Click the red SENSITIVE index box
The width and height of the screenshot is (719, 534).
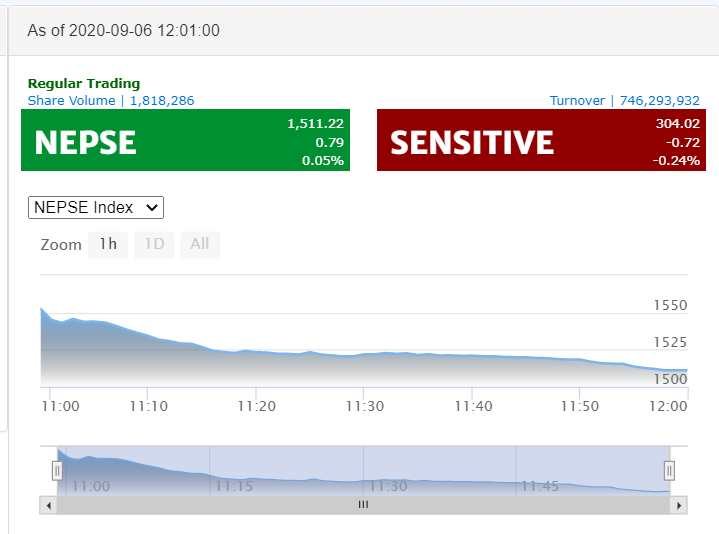click(541, 140)
